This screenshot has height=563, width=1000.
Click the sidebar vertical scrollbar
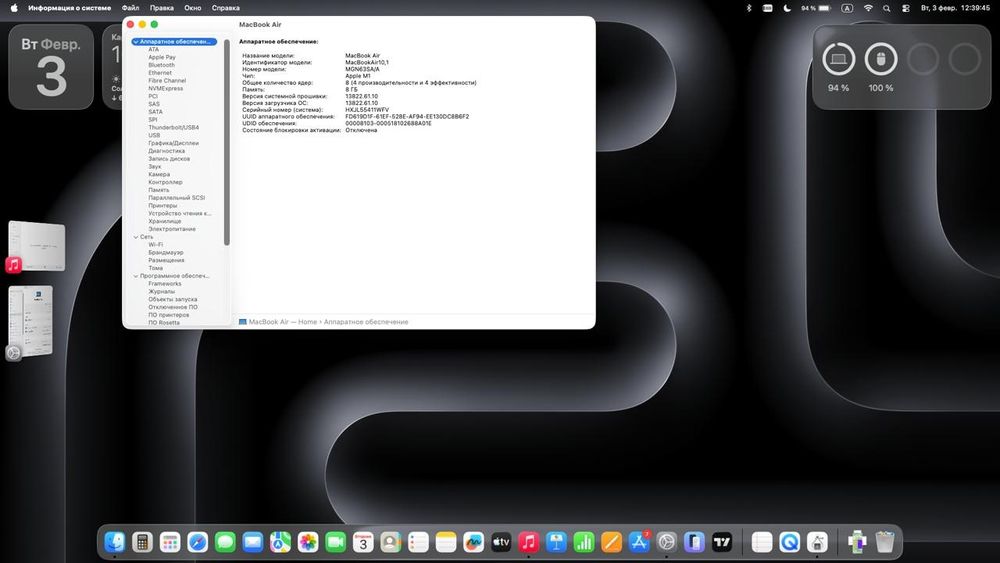click(x=227, y=140)
